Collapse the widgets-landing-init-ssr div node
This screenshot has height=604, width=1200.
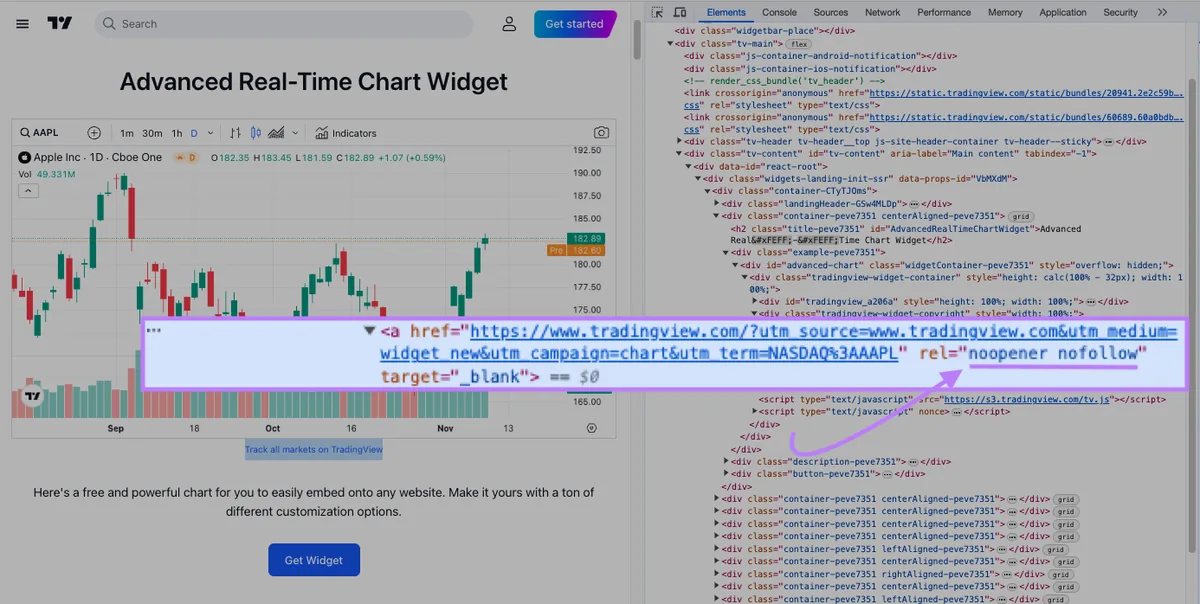(698, 178)
